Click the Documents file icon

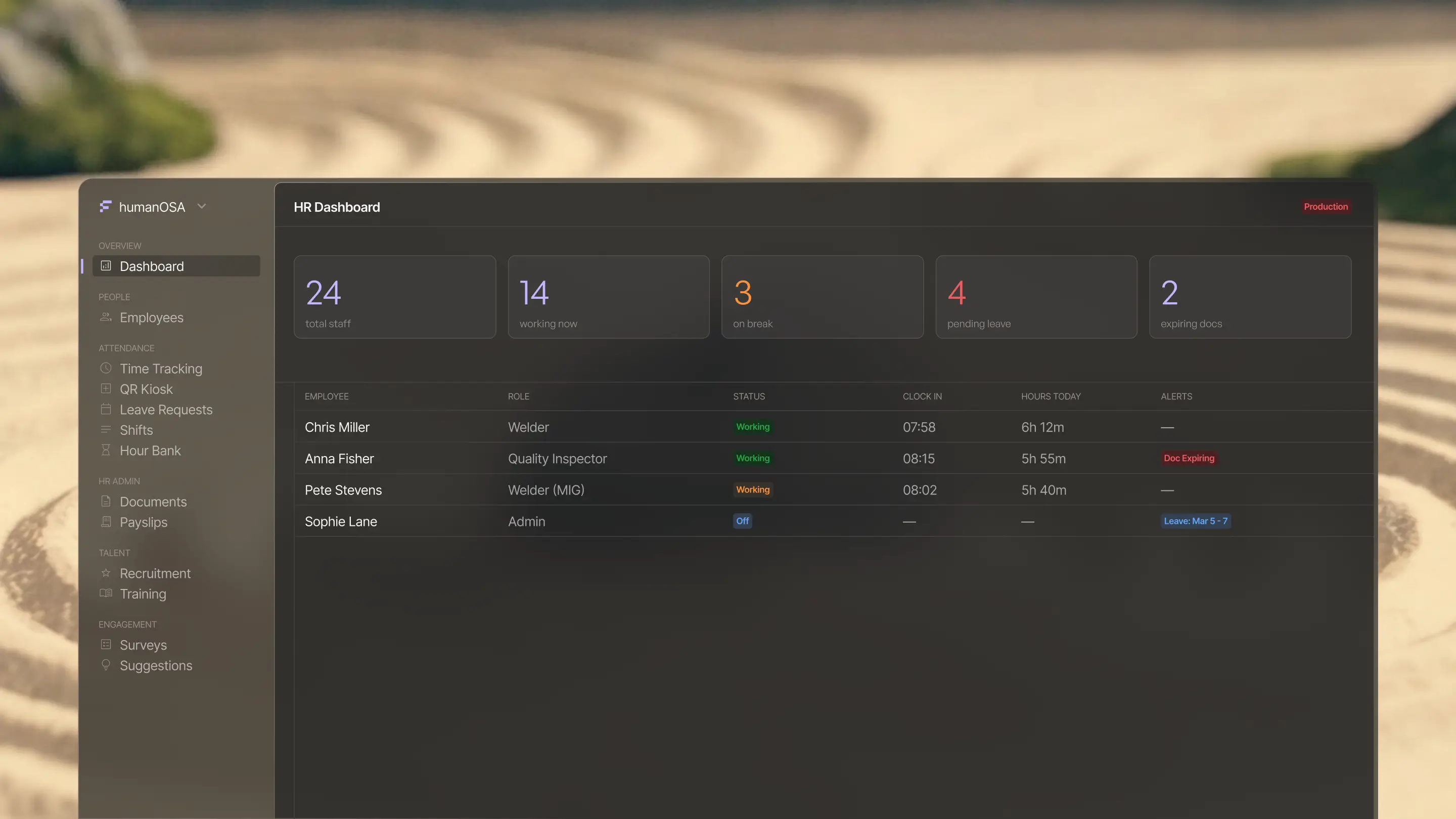pyautogui.click(x=106, y=502)
